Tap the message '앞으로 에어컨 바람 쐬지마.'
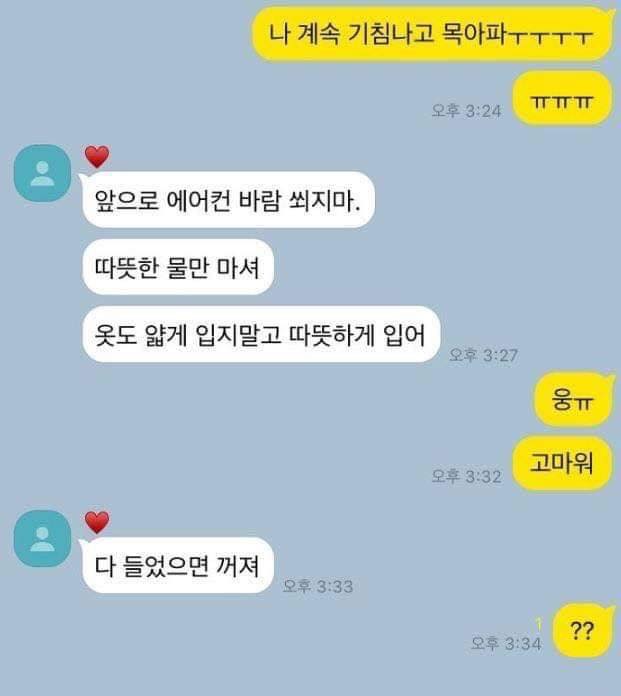 coord(228,200)
